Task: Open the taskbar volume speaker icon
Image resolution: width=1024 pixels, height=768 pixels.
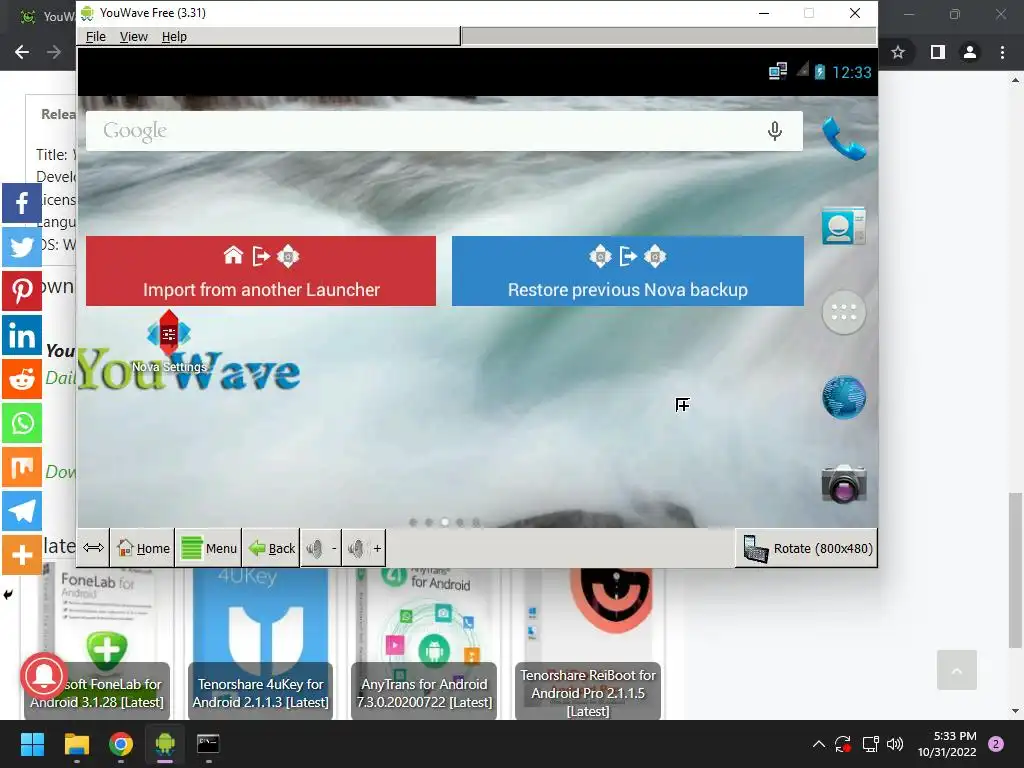Action: coord(895,744)
